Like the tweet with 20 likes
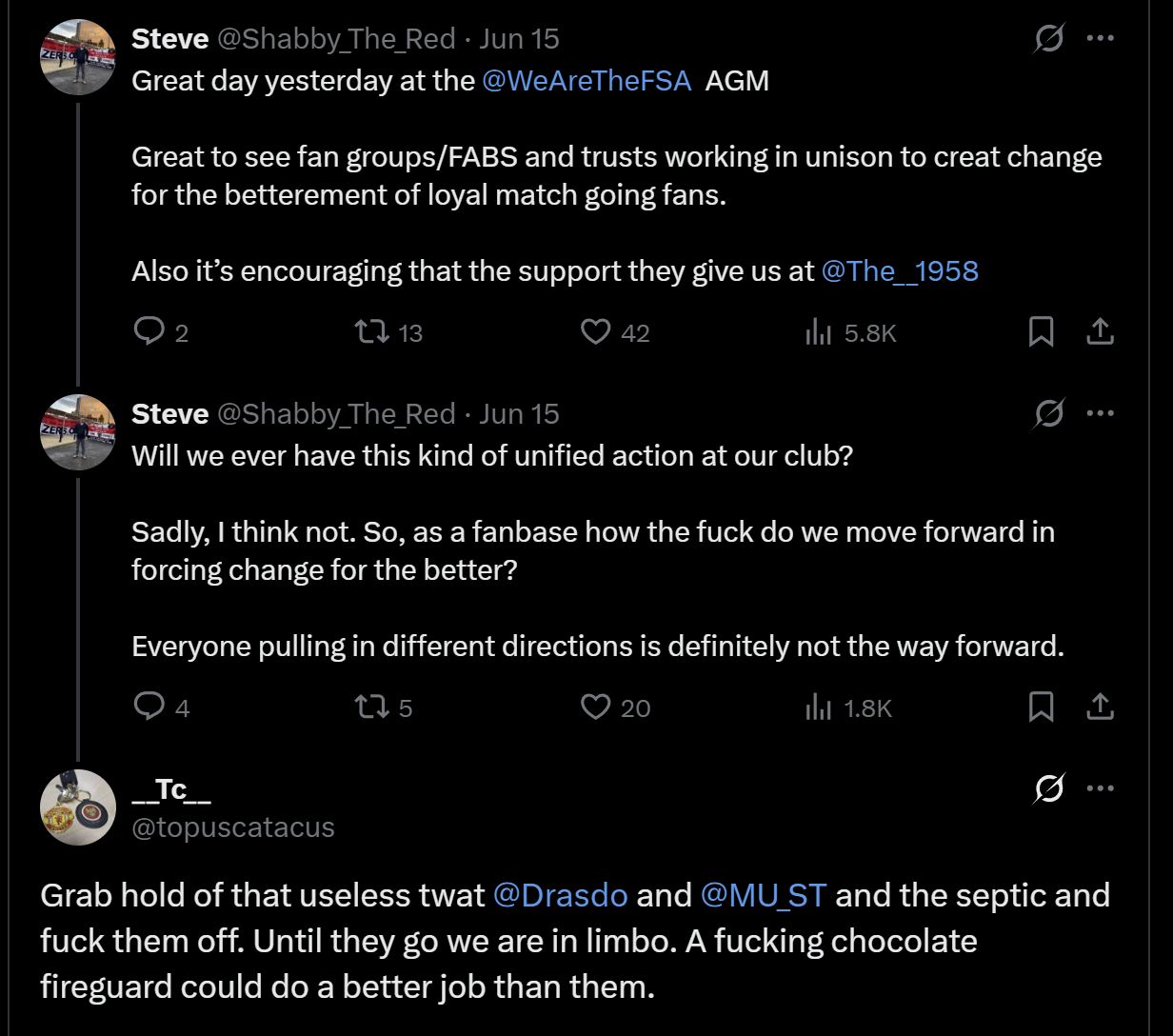 click(596, 707)
